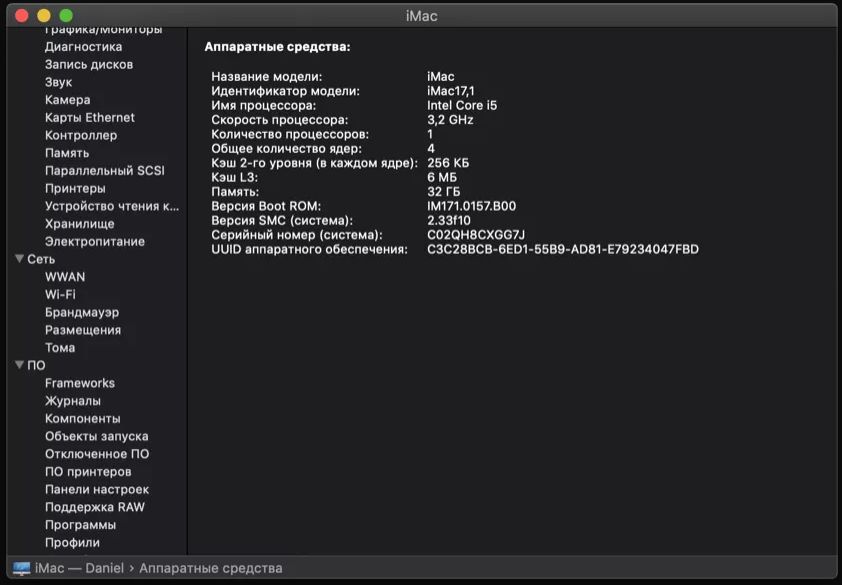Click the Название модели: label
842x585 pixels.
point(267,77)
